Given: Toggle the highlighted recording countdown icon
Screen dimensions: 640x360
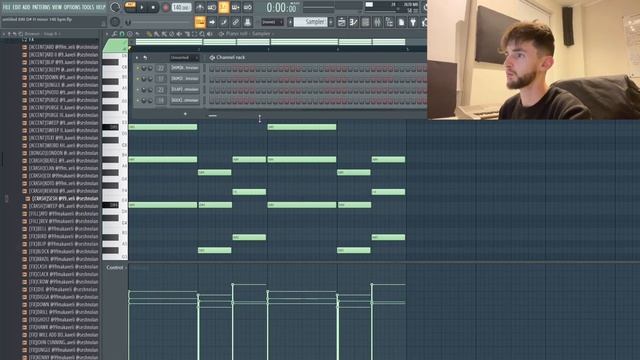Looking at the screenshot, I should 224,7.
